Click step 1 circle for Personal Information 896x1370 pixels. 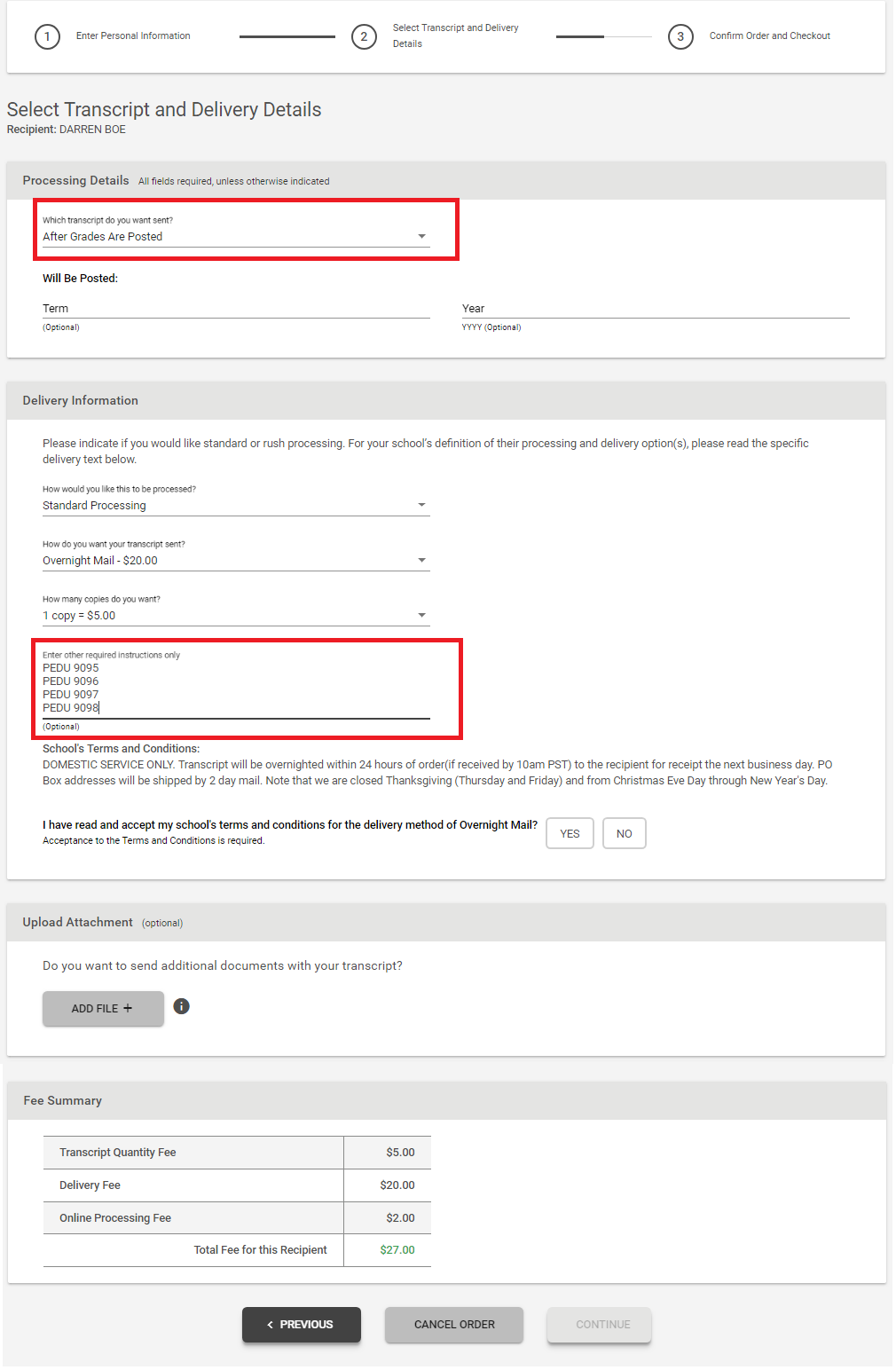[47, 36]
